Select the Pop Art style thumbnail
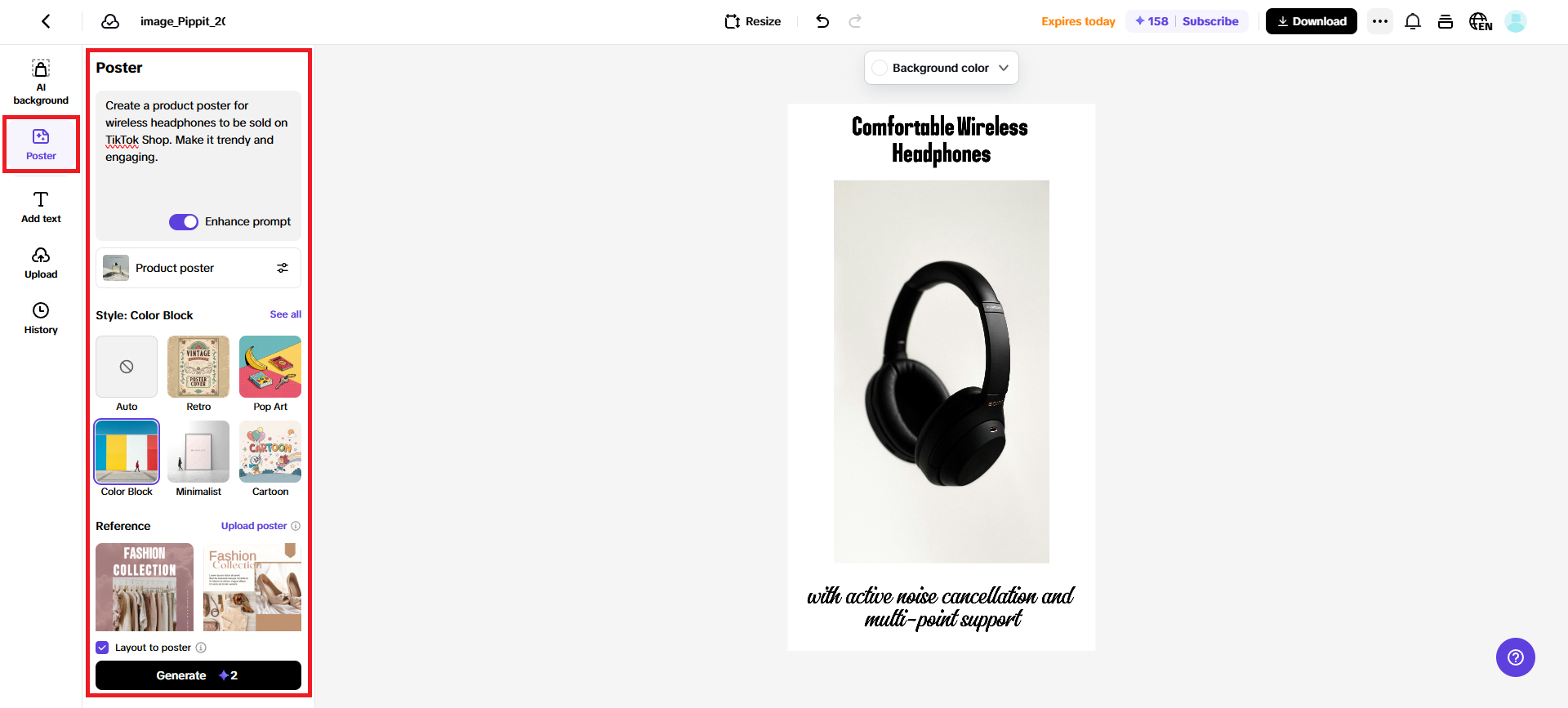 270,367
